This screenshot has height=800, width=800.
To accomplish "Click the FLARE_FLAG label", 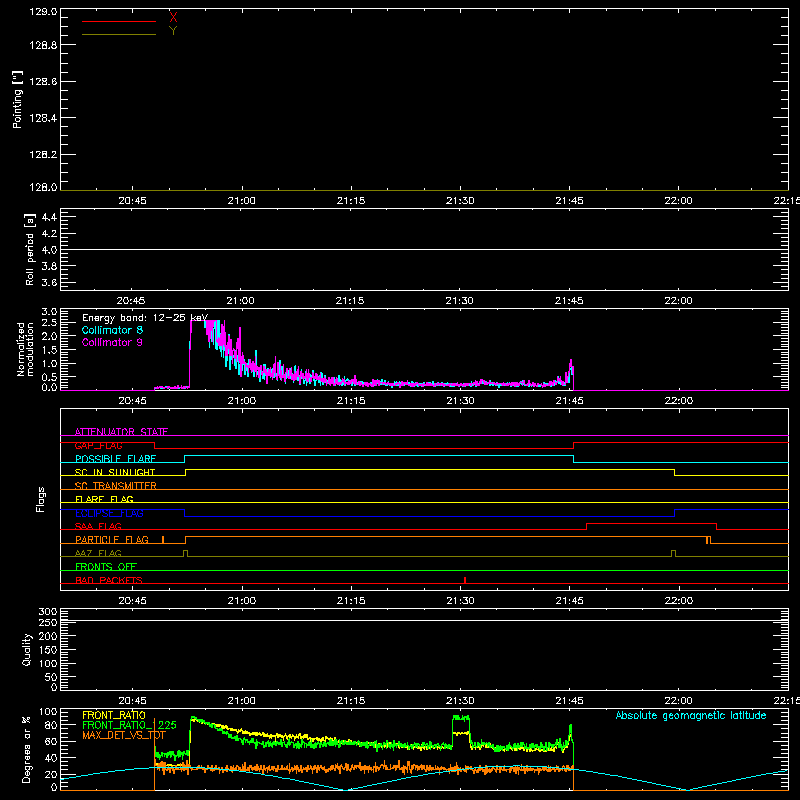I will (x=104, y=499).
